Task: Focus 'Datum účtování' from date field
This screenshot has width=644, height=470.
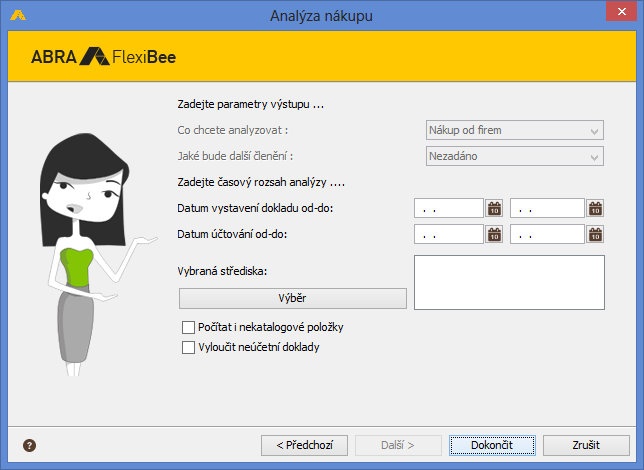Action: [449, 234]
